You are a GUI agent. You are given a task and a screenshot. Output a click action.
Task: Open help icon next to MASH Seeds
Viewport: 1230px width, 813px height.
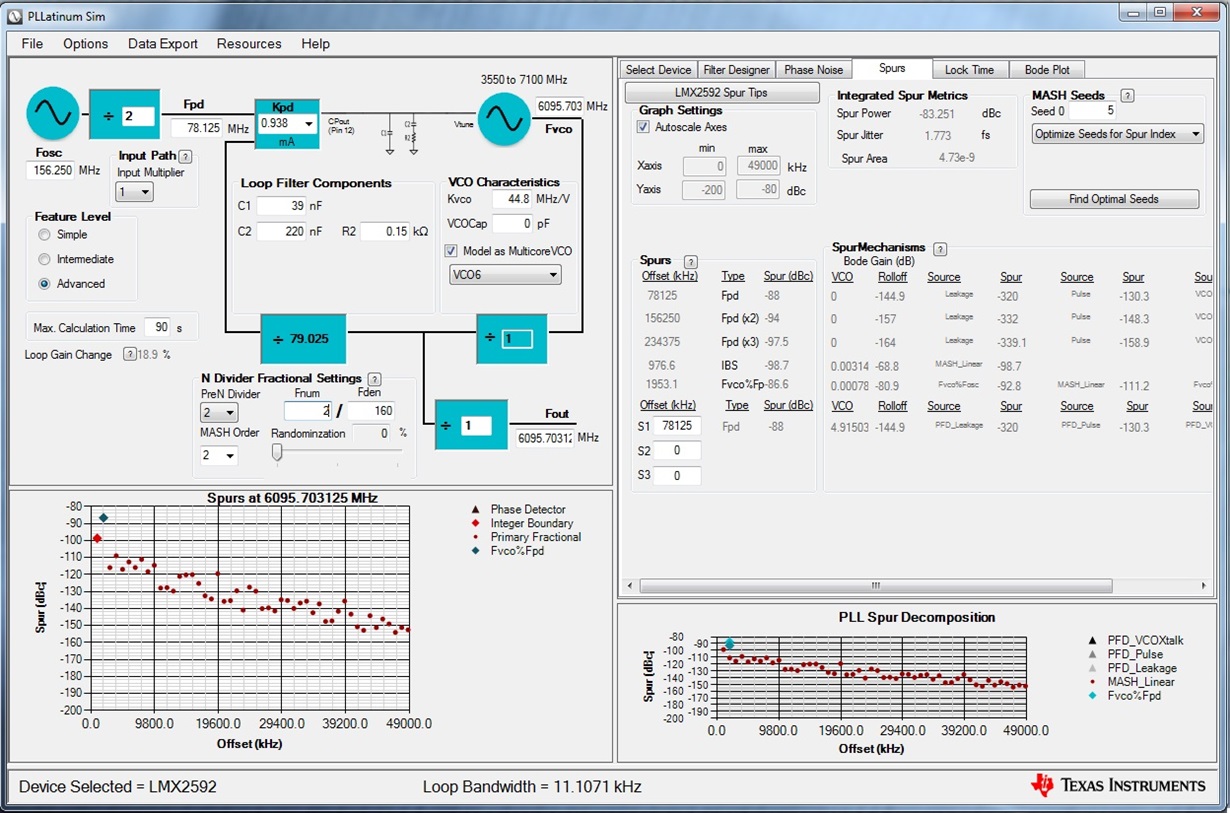(x=1127, y=96)
